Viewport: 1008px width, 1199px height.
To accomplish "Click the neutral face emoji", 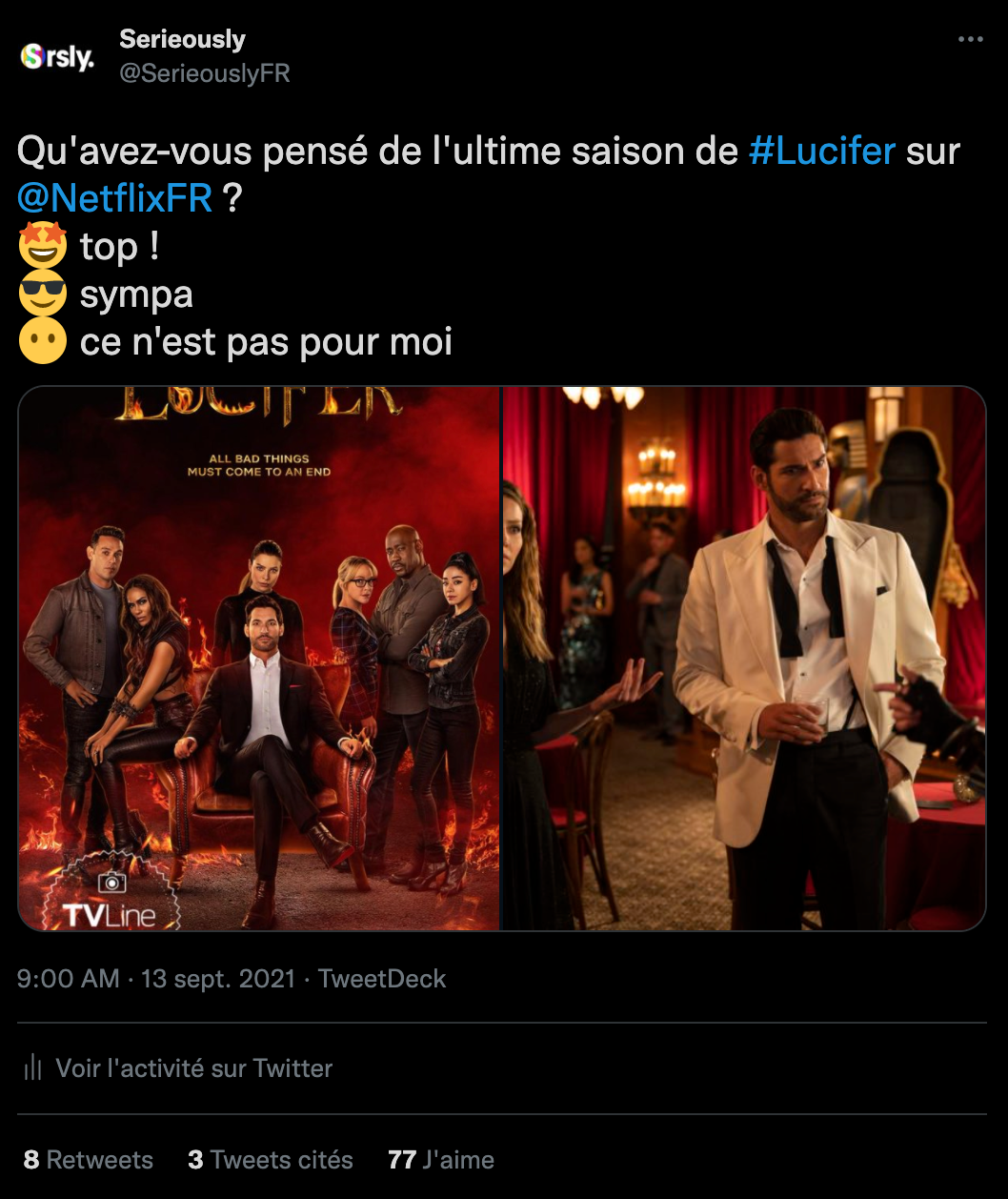I will (x=43, y=341).
